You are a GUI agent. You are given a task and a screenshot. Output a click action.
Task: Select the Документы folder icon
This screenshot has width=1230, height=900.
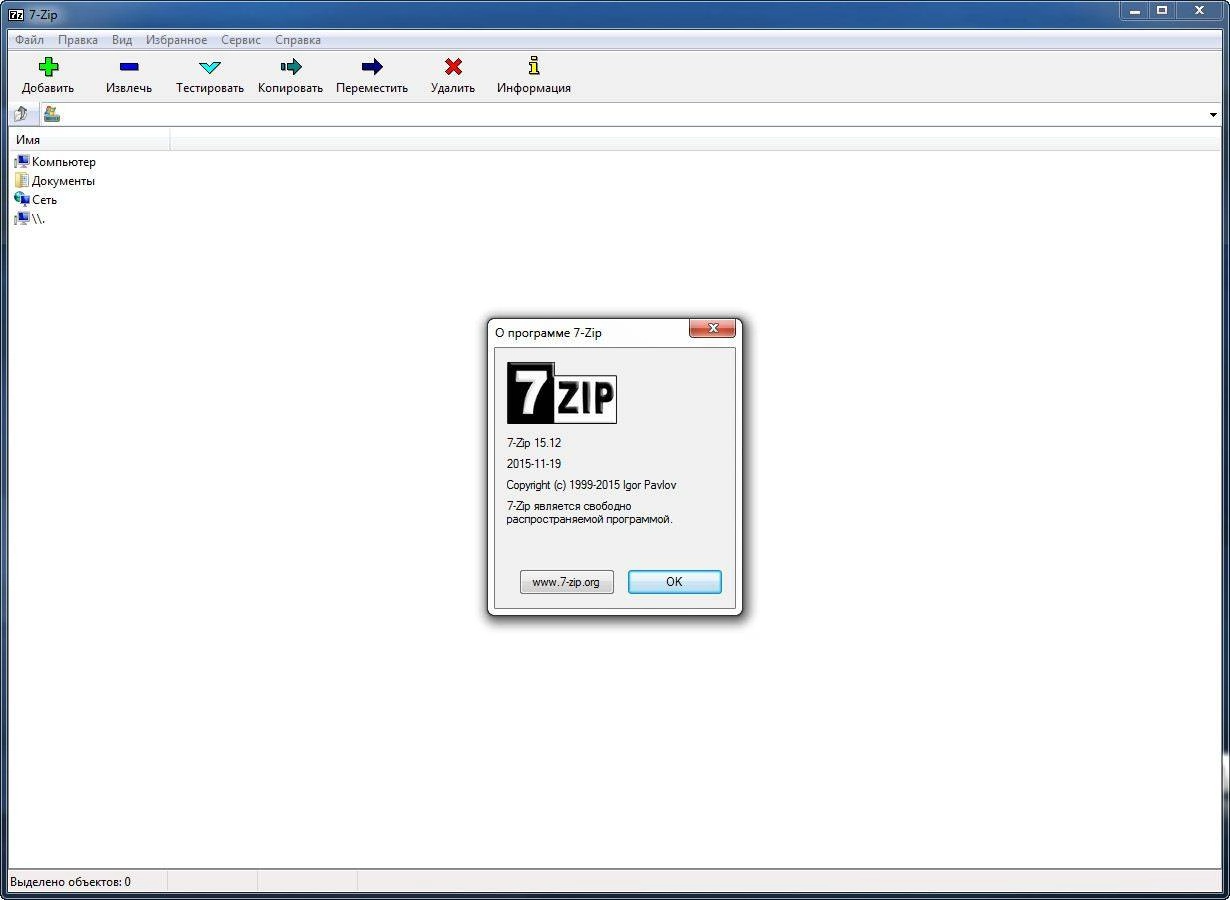click(22, 180)
